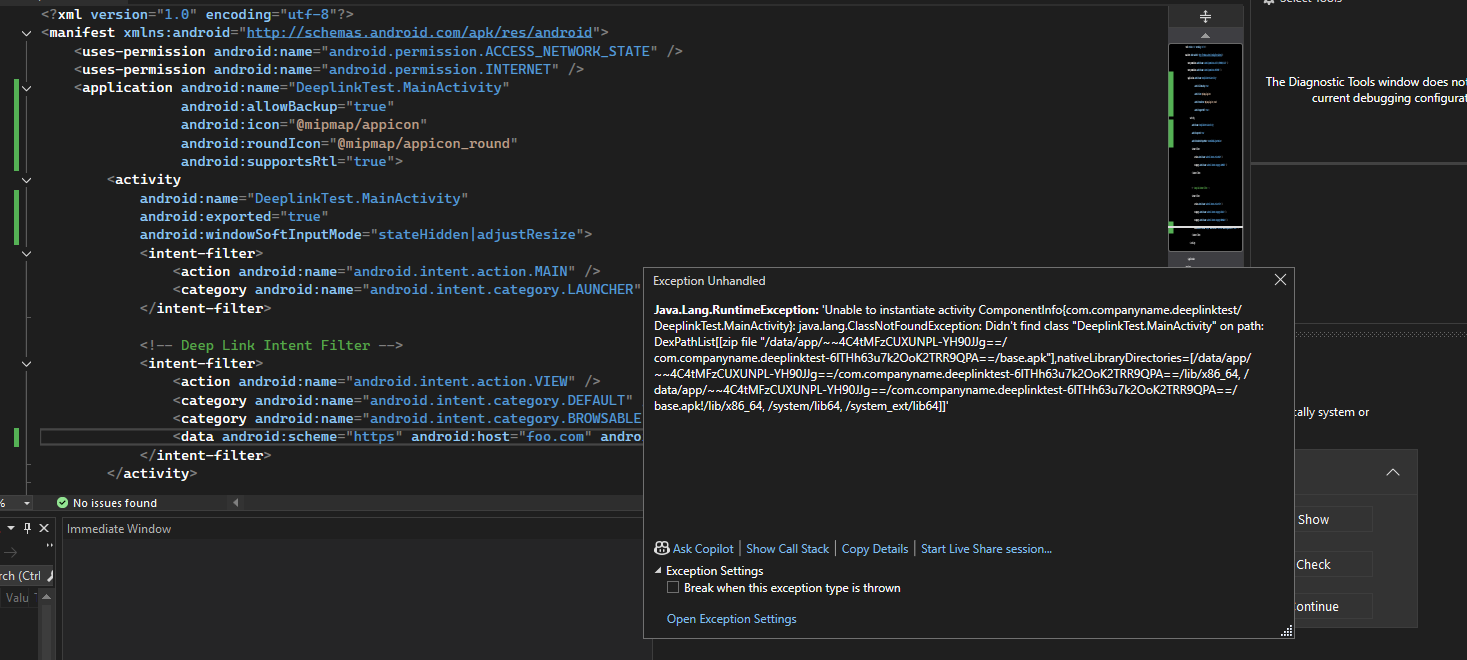The width and height of the screenshot is (1467, 660).
Task: Open window position dropdown of bottom-left panel
Action: point(9,528)
